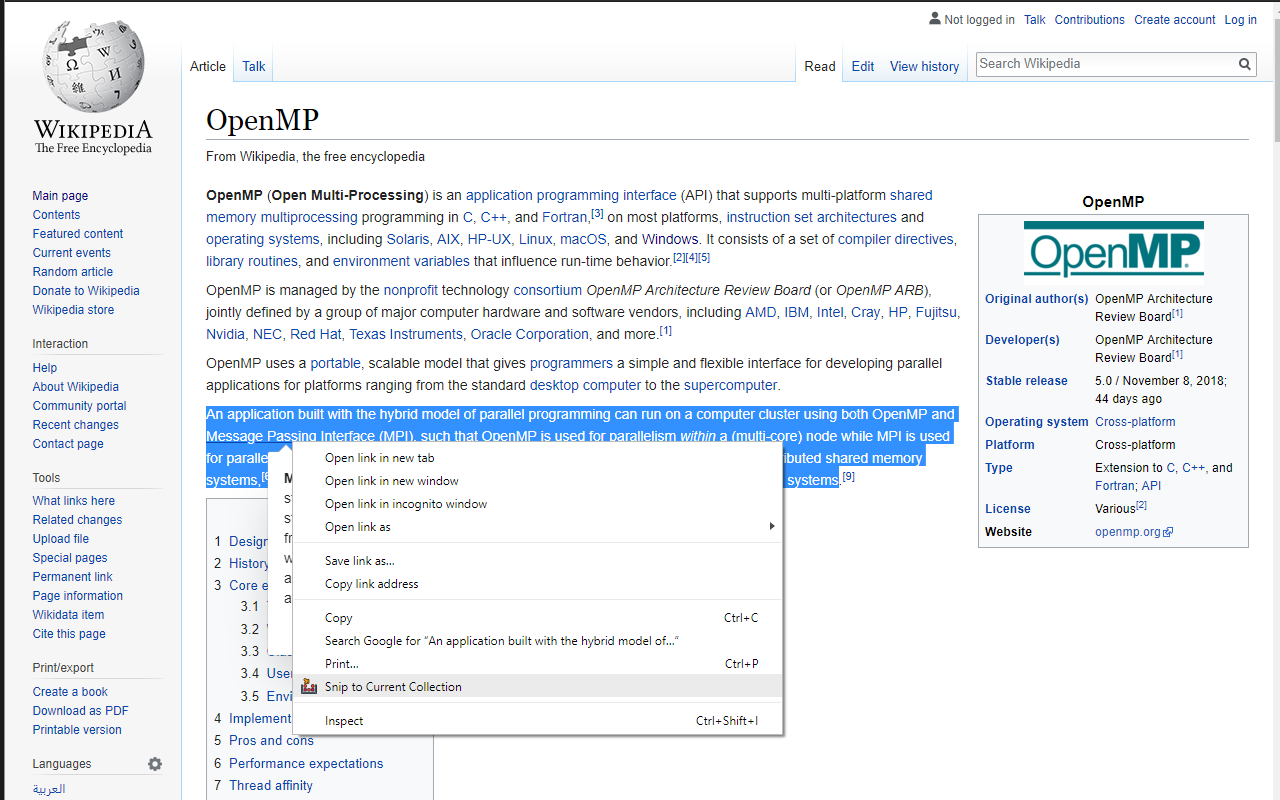Click the external link icon beside openmp.org
The height and width of the screenshot is (800, 1280).
pyautogui.click(x=1166, y=531)
